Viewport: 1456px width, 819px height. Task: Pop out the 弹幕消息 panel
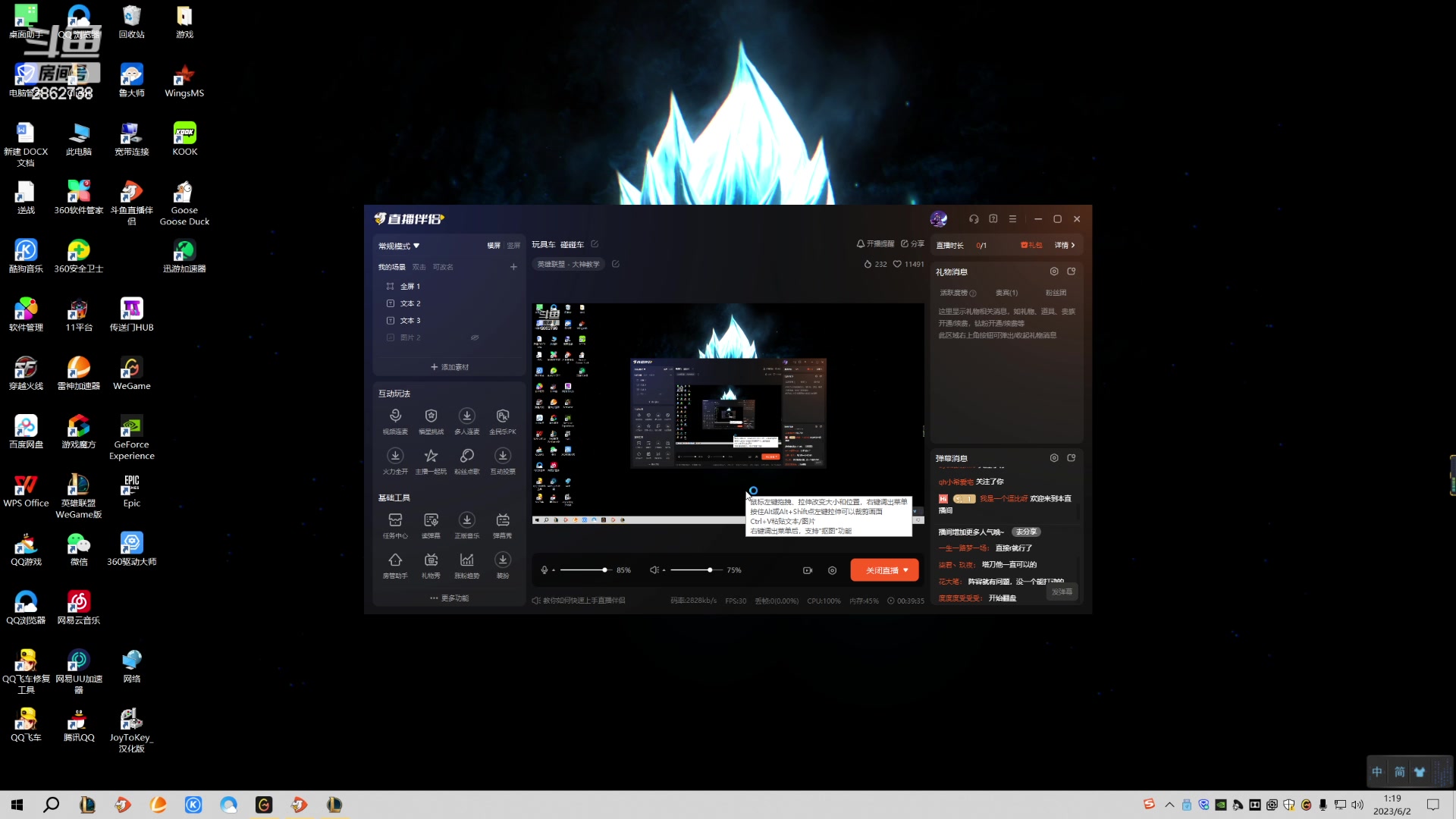[x=1072, y=458]
